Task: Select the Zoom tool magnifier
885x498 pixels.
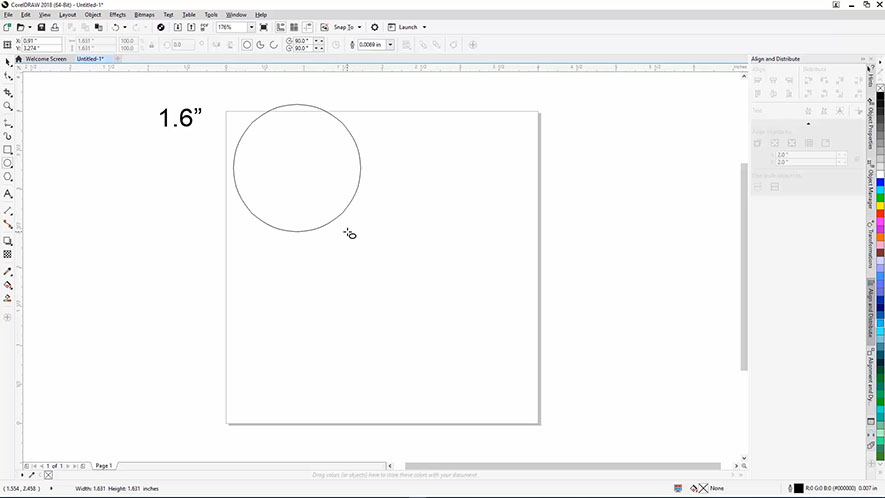Action: click(8, 106)
